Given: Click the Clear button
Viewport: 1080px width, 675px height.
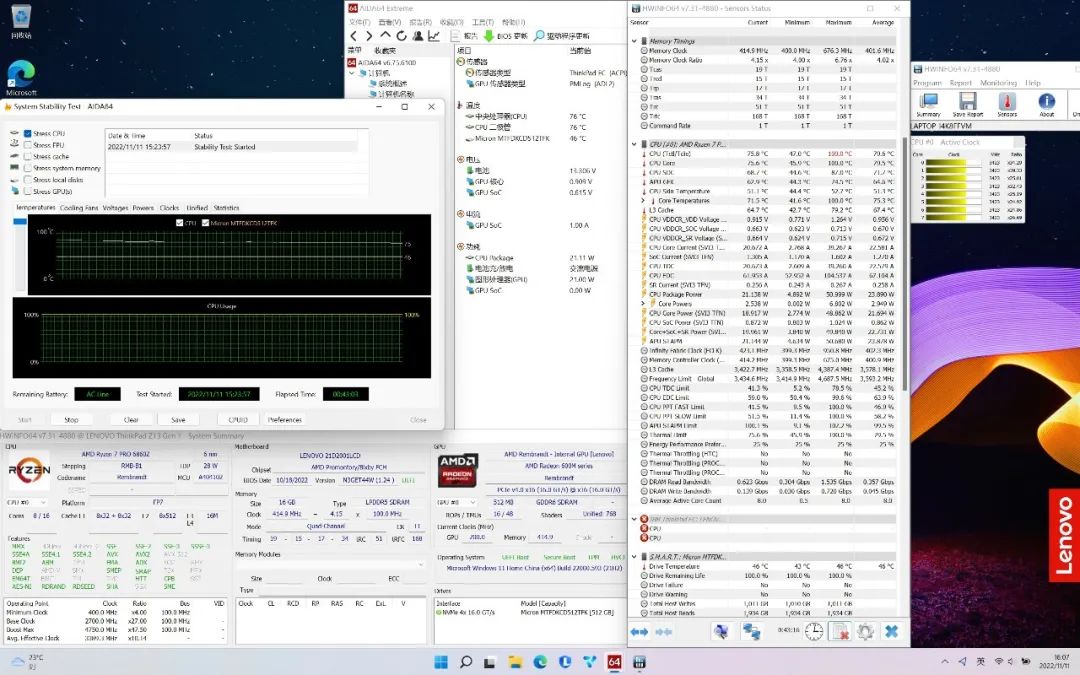Looking at the screenshot, I should (131, 419).
